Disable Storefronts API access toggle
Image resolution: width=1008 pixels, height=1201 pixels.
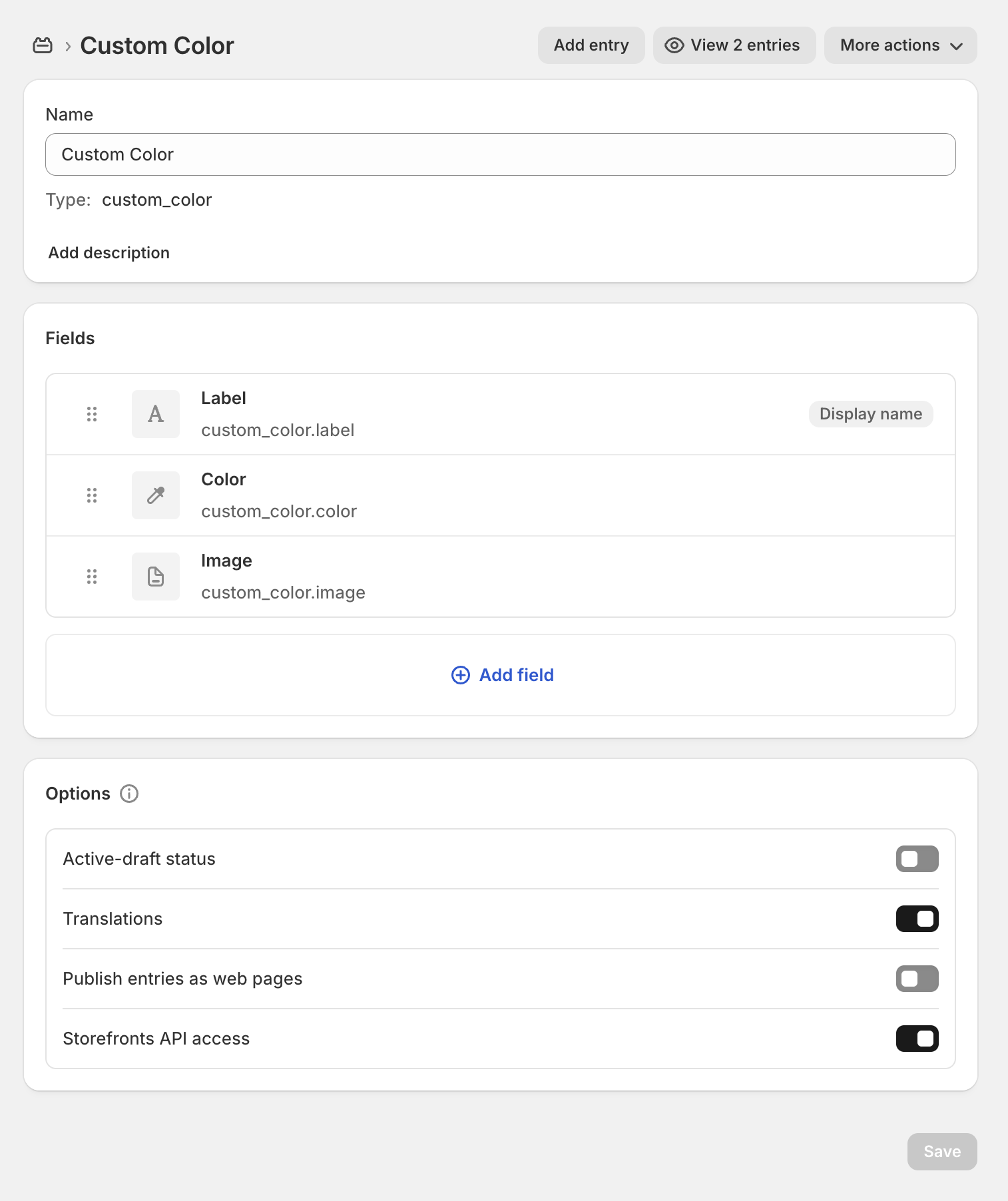click(x=917, y=1039)
